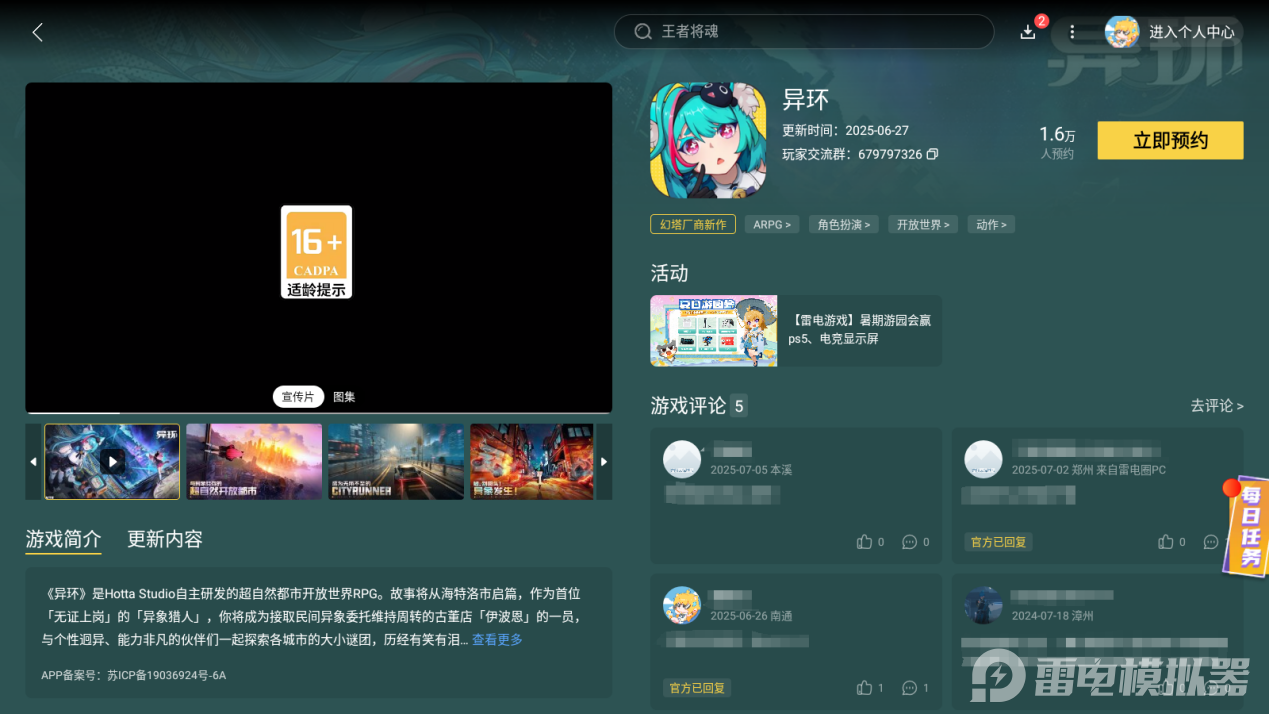Click the video progress bar
This screenshot has width=1269, height=714.
318,412
